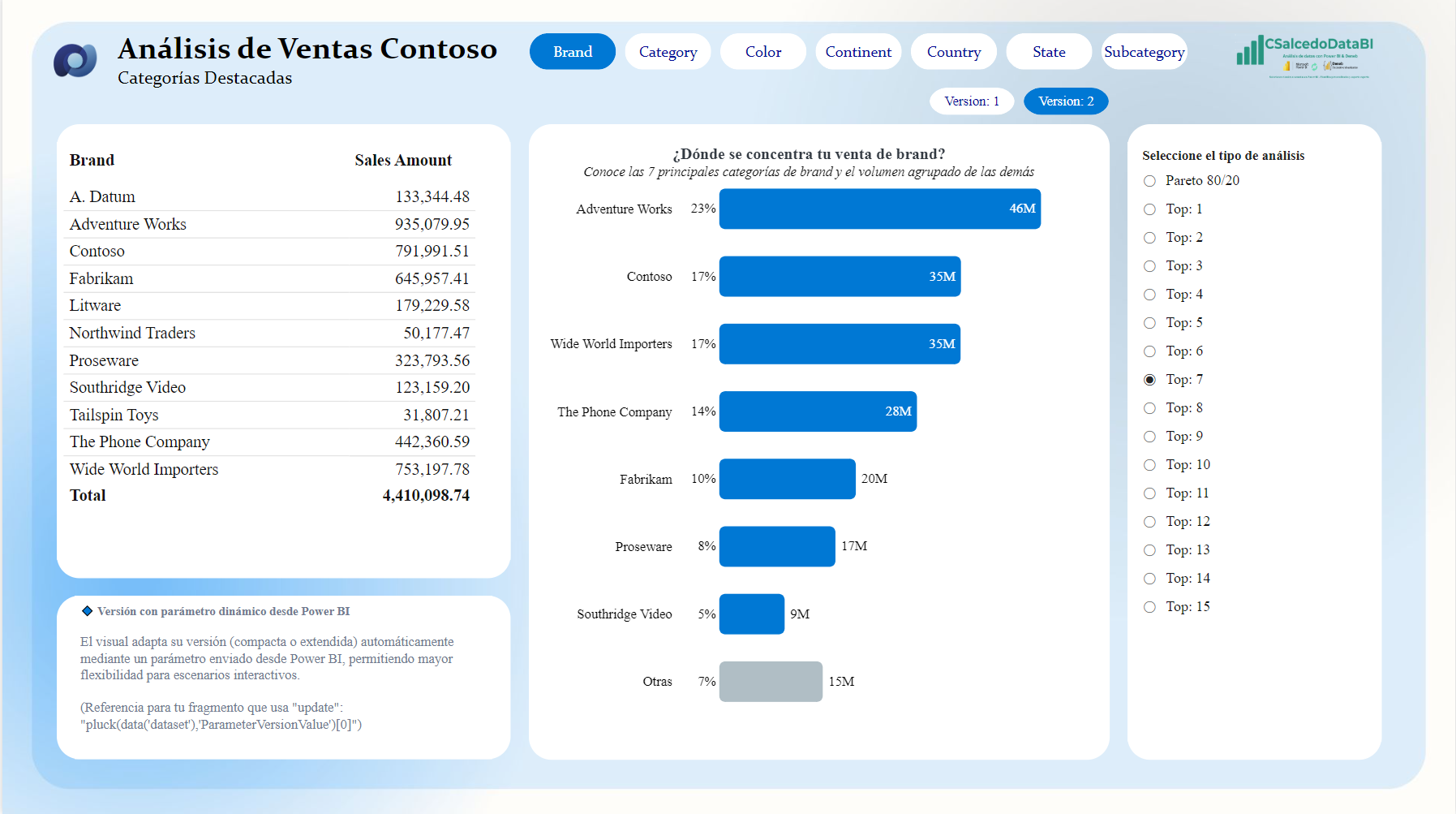Switch to the Category tab
The height and width of the screenshot is (814, 1456).
coord(668,52)
